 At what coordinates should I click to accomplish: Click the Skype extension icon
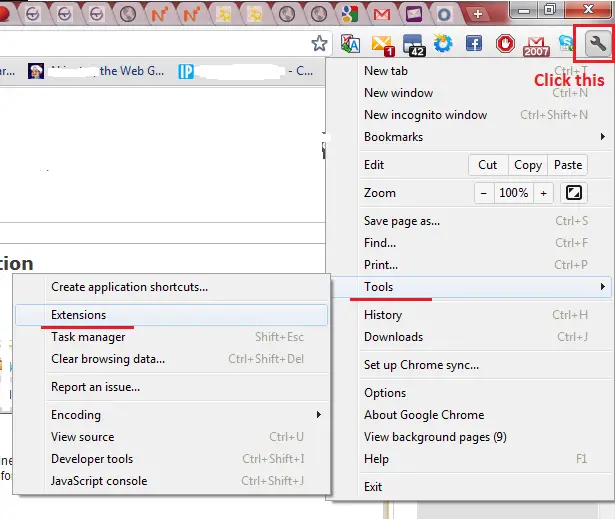(x=566, y=43)
